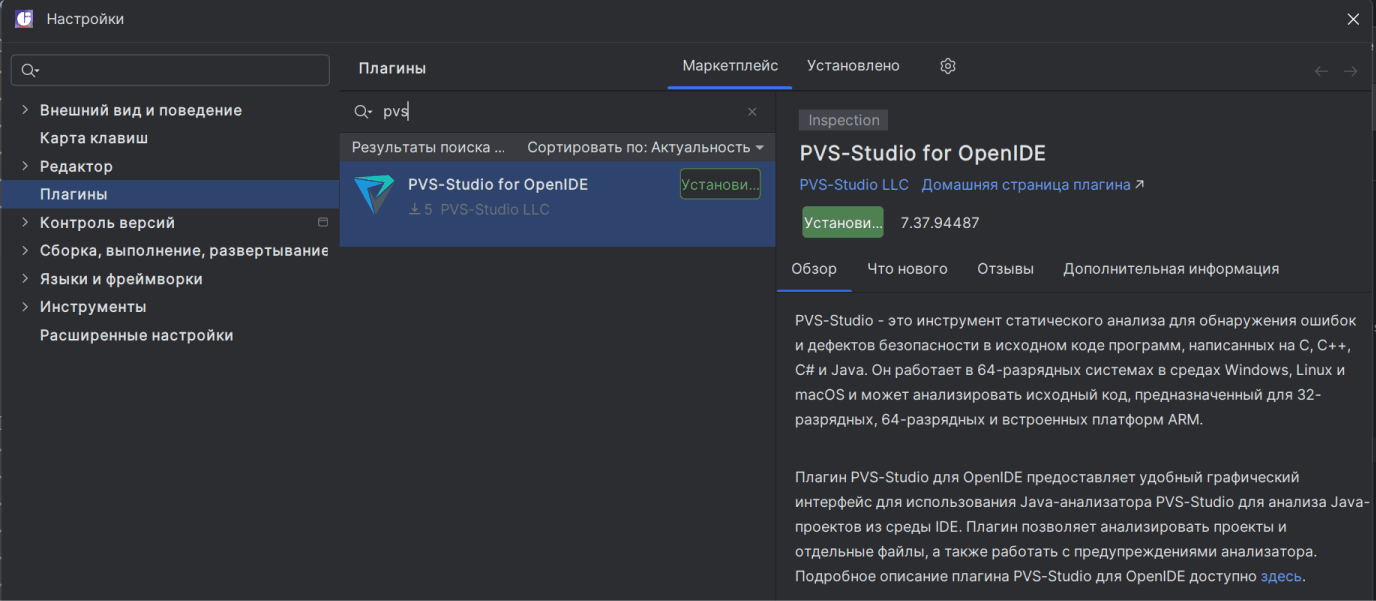Expand the Редактор settings section
This screenshot has height=601, width=1376.
pyautogui.click(x=25, y=166)
